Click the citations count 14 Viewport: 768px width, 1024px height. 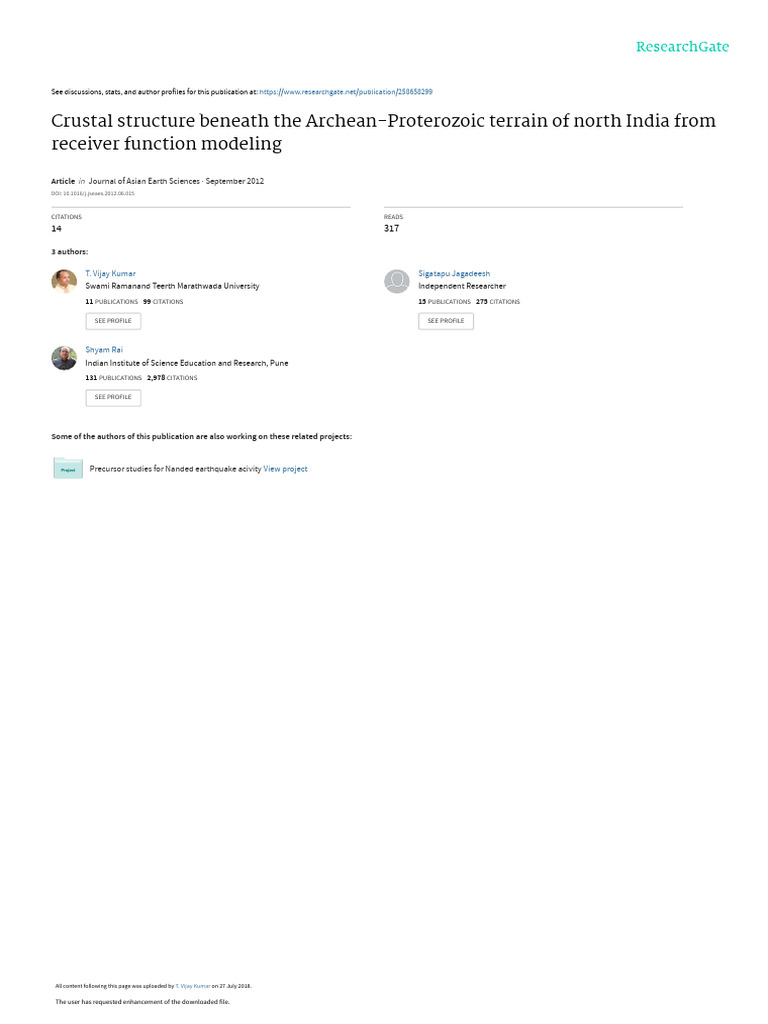point(56,229)
